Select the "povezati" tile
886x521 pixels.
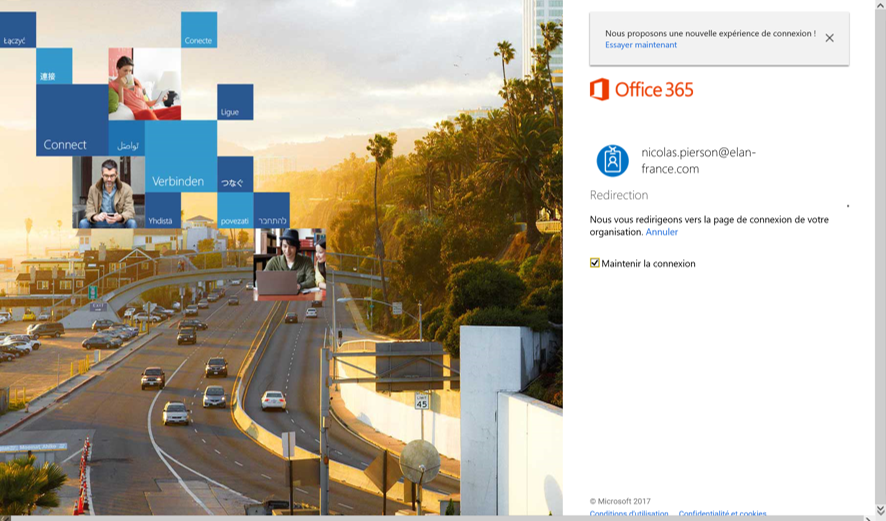235,211
